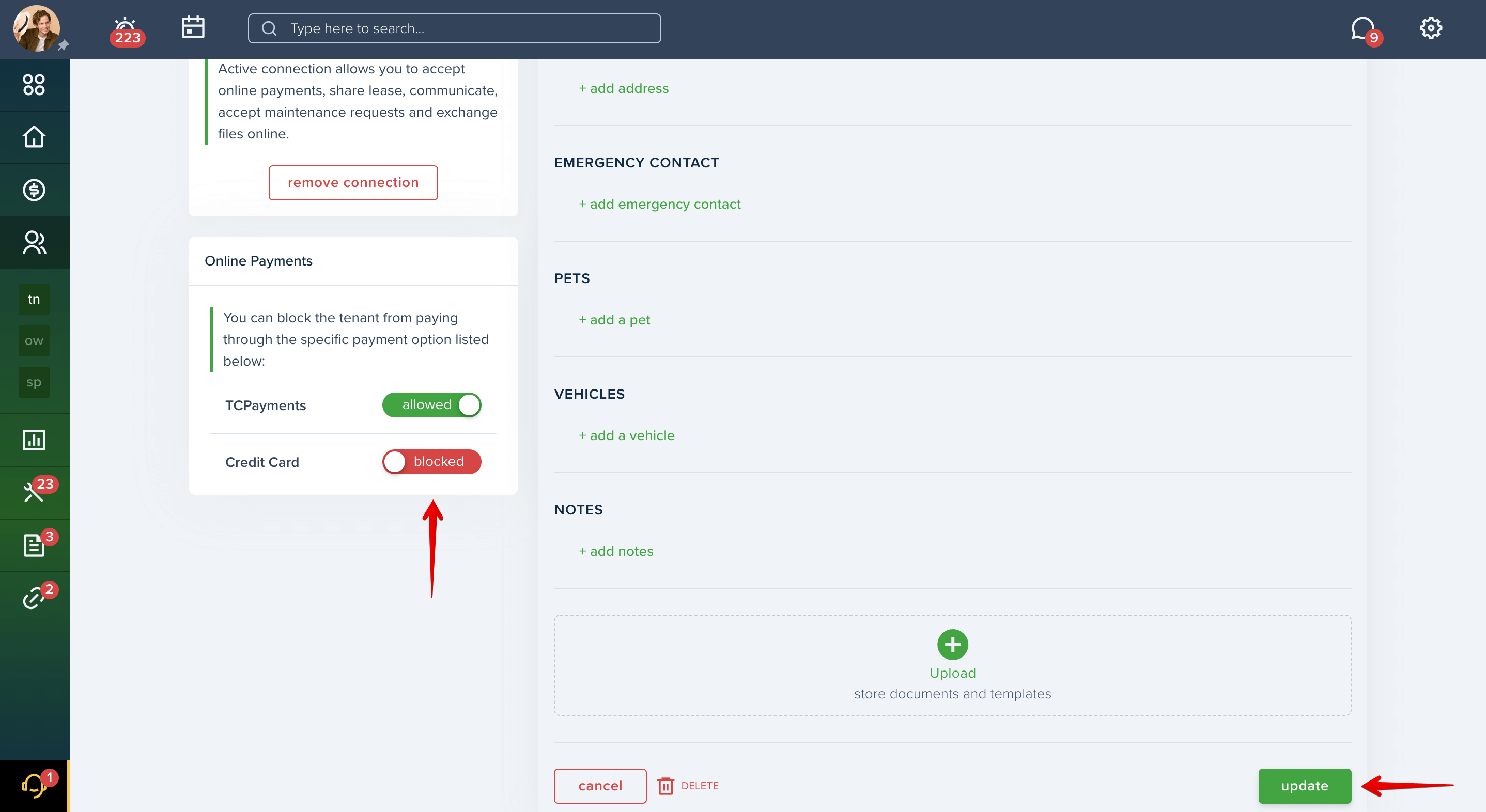Select the 'sp' service pros sub-item
Image resolution: width=1486 pixels, height=812 pixels.
coord(34,382)
